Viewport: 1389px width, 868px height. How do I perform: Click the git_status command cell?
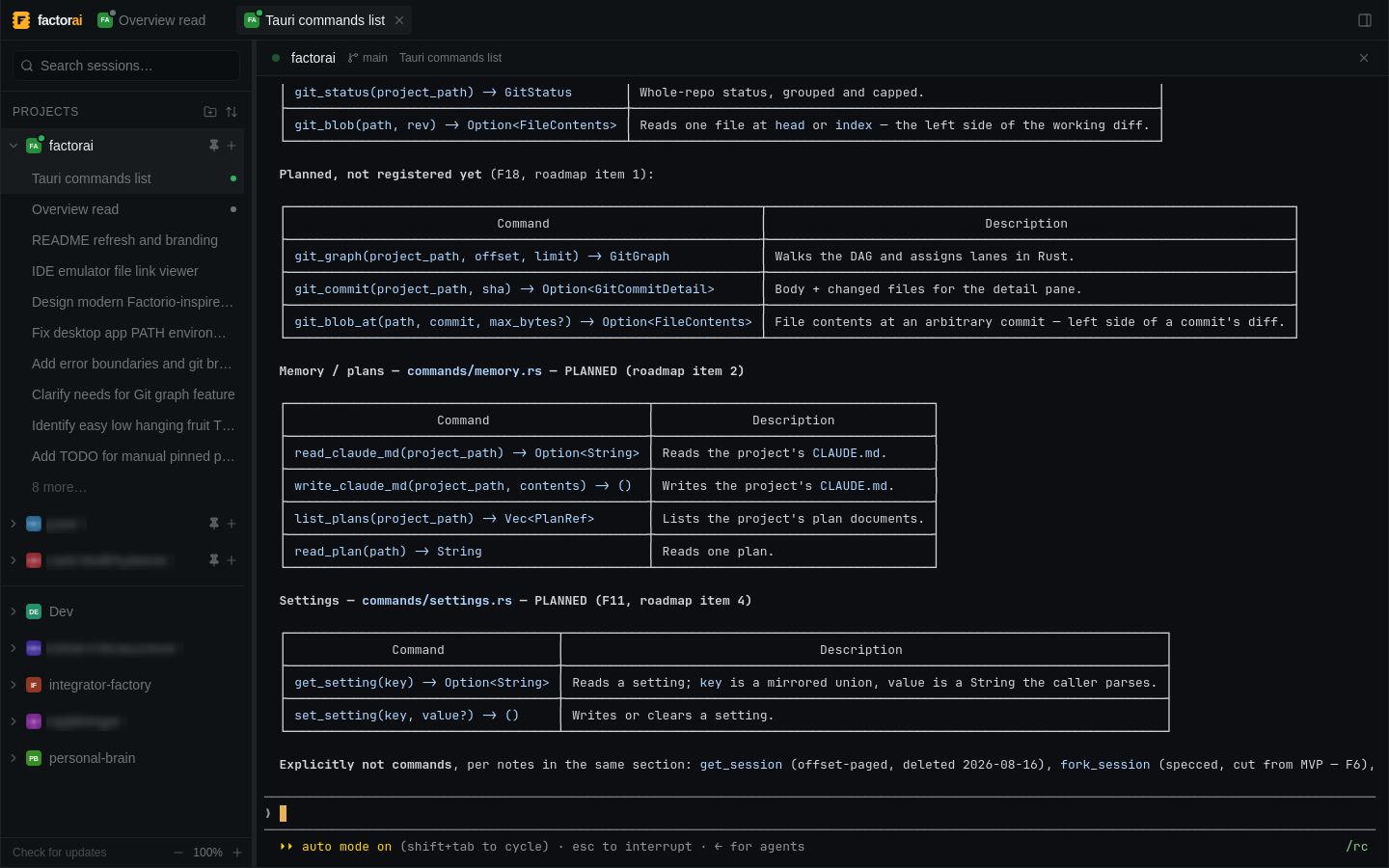pos(455,93)
